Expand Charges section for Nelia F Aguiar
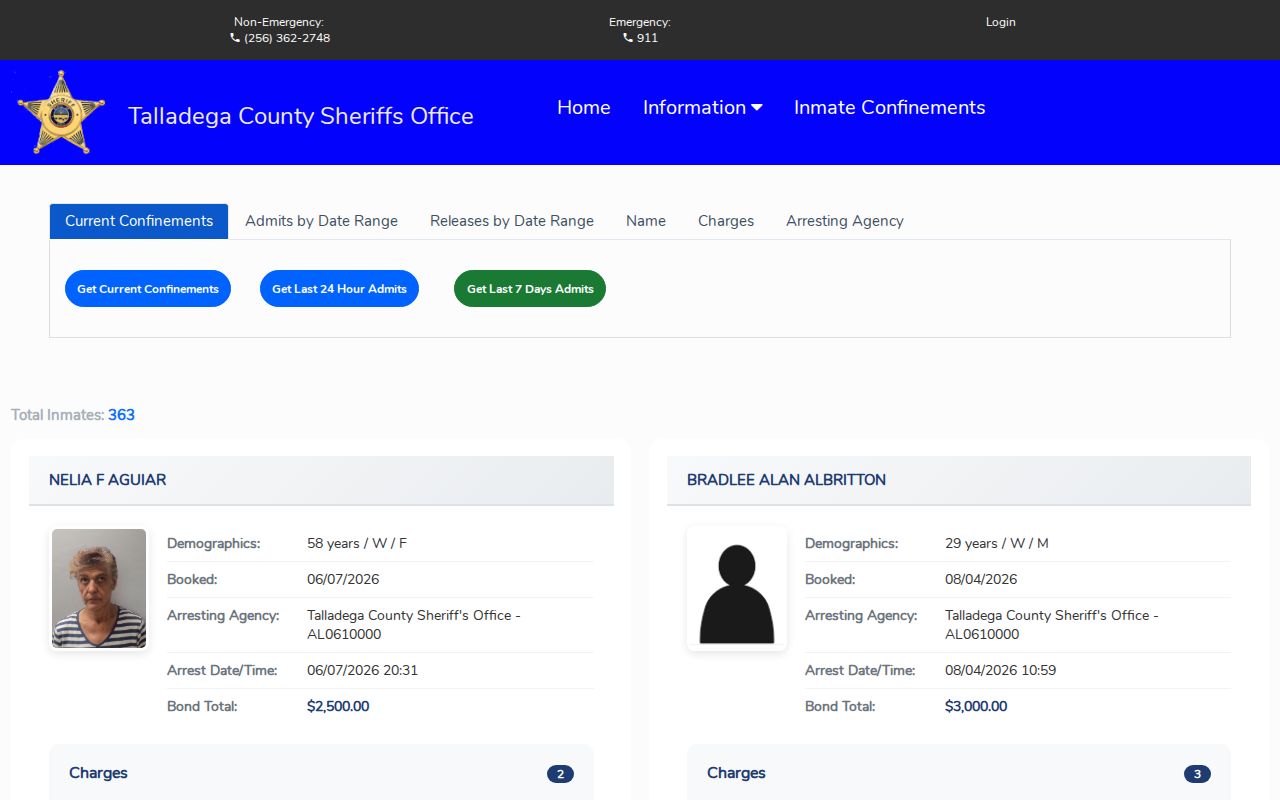 [x=322, y=773]
